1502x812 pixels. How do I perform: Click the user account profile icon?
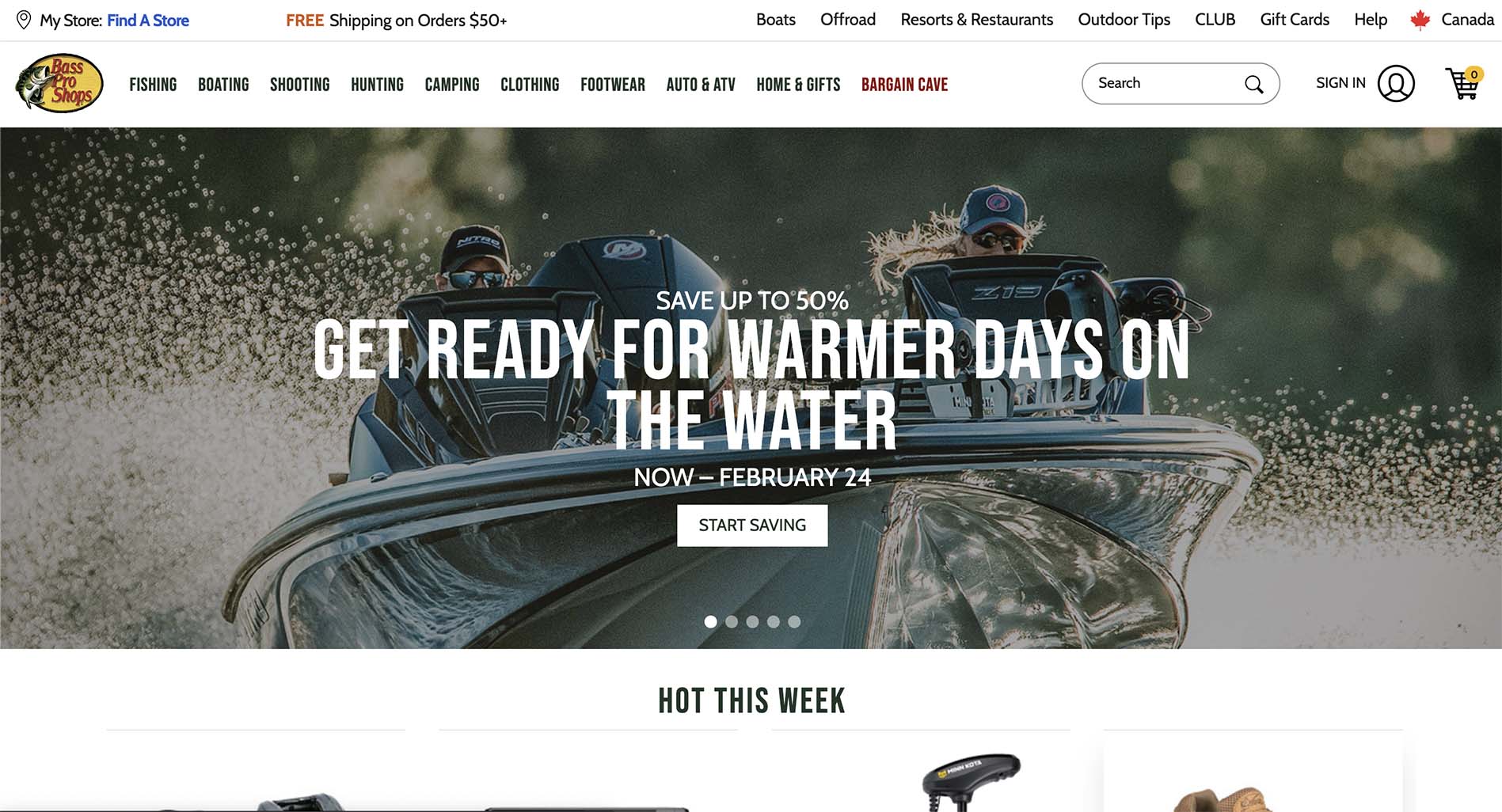click(x=1396, y=83)
